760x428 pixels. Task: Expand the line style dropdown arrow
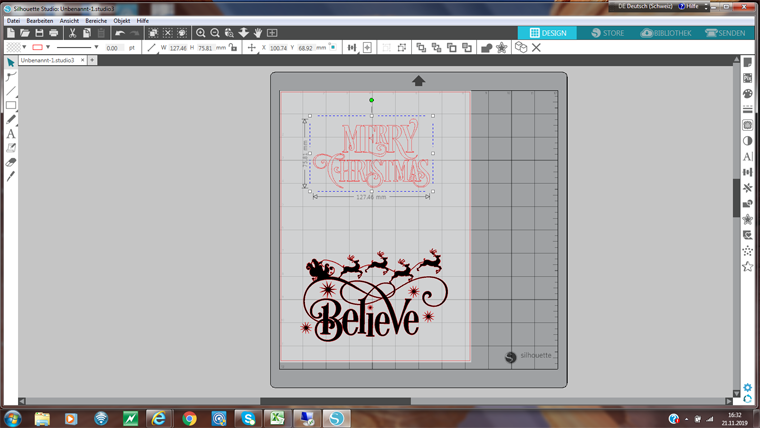coord(96,47)
